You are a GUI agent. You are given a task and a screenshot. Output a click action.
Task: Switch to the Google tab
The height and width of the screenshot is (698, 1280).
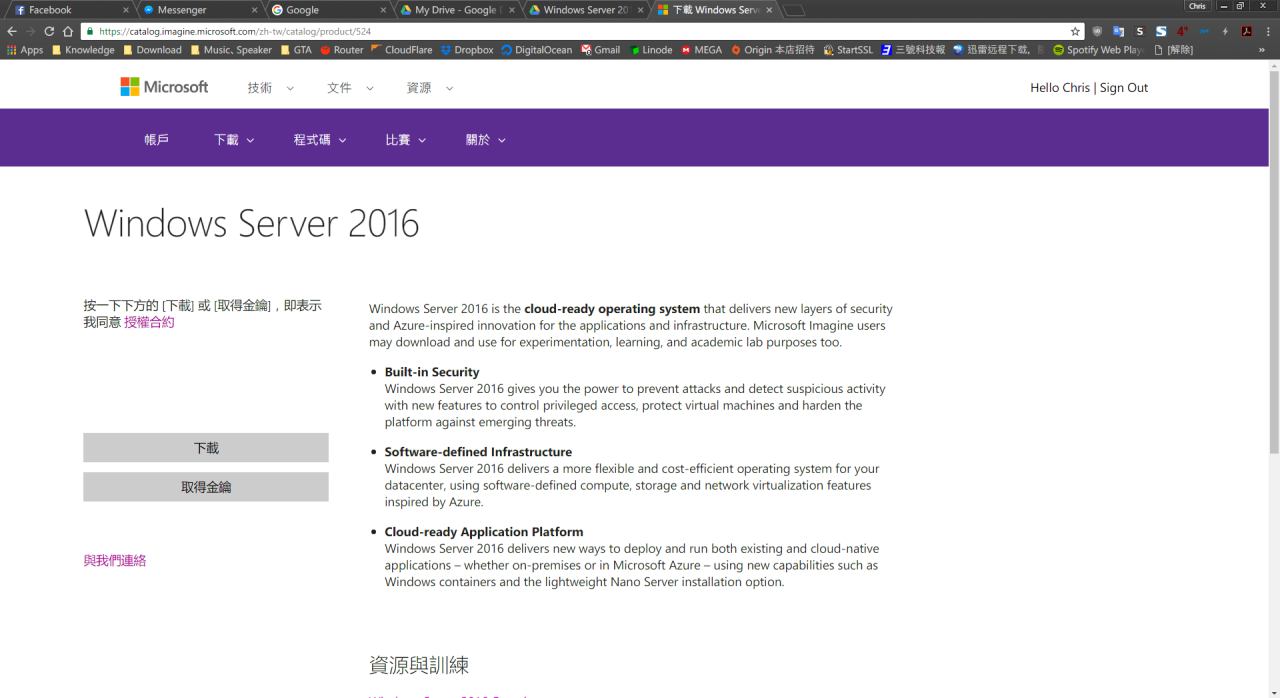[x=325, y=10]
